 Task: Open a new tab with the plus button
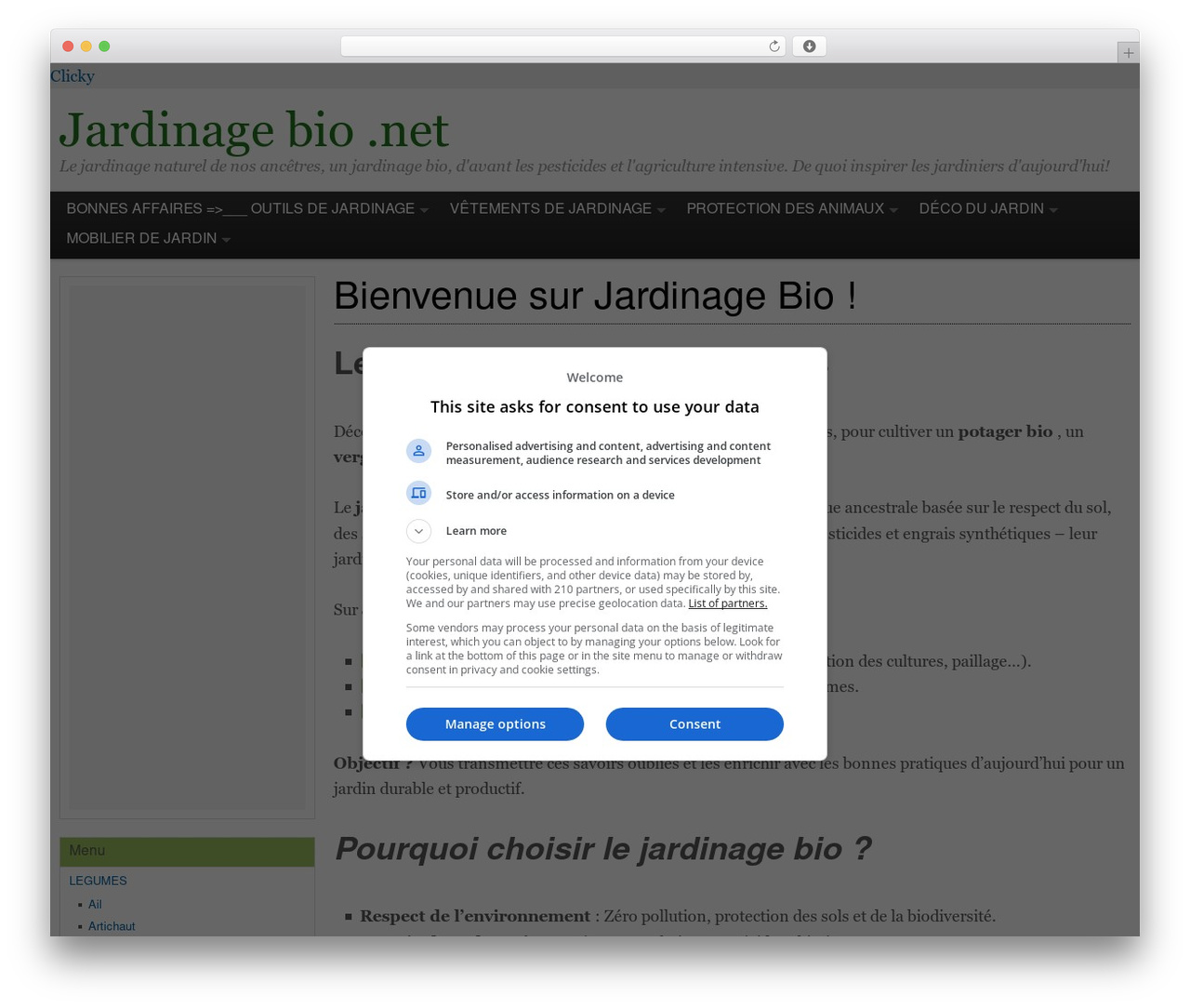coord(1128,53)
